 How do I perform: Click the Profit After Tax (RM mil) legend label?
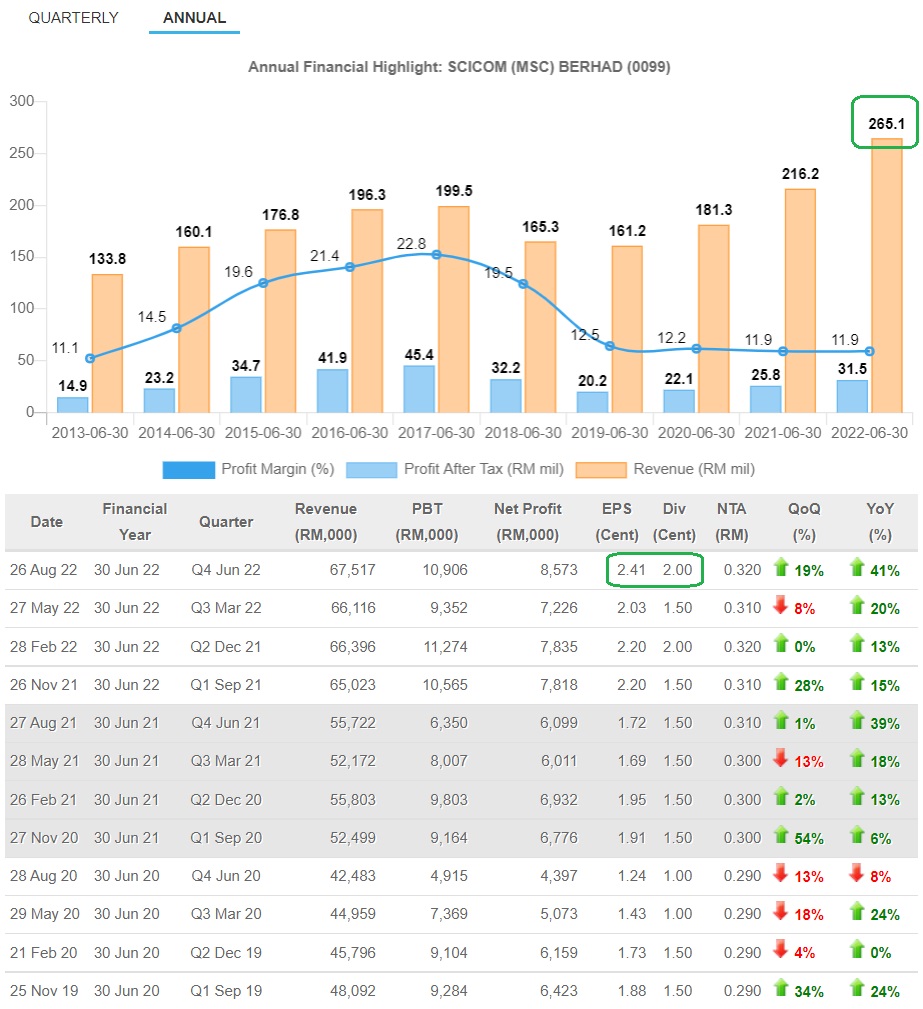pos(483,469)
